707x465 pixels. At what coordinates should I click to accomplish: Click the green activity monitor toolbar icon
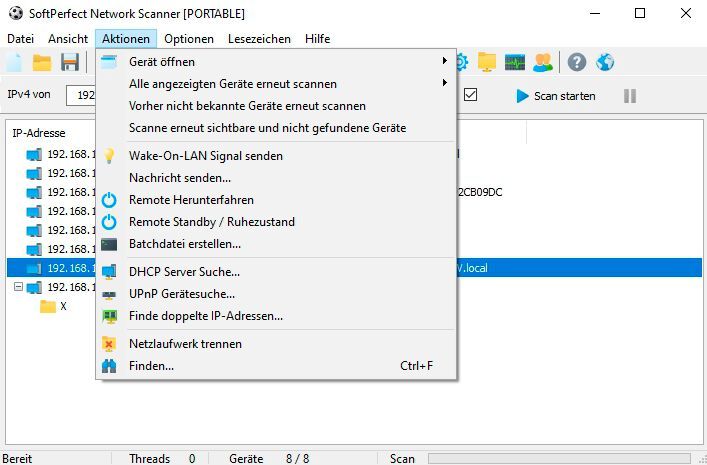[514, 62]
